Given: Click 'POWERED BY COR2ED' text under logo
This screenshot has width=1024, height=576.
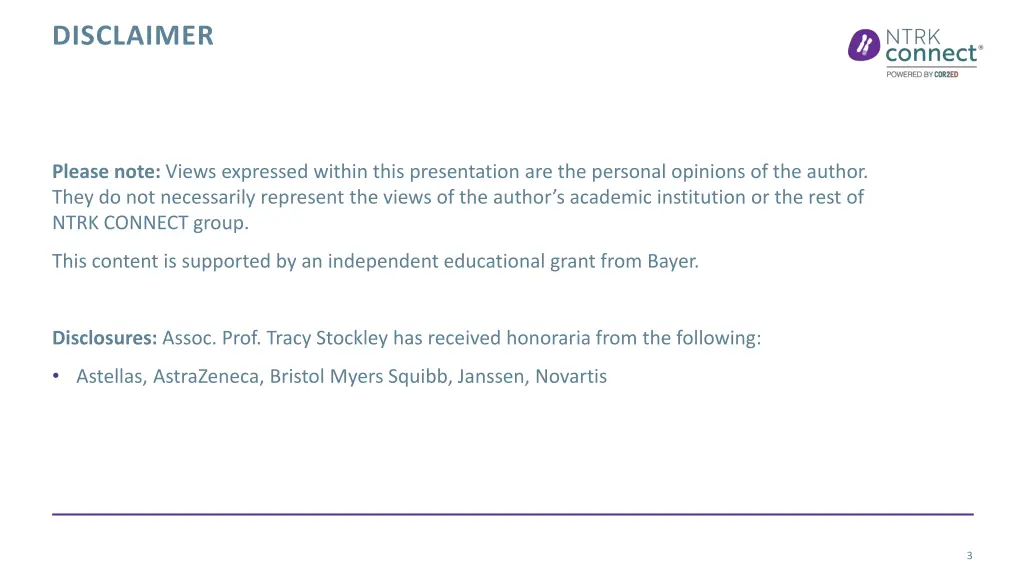Looking at the screenshot, I should click(x=922, y=74).
